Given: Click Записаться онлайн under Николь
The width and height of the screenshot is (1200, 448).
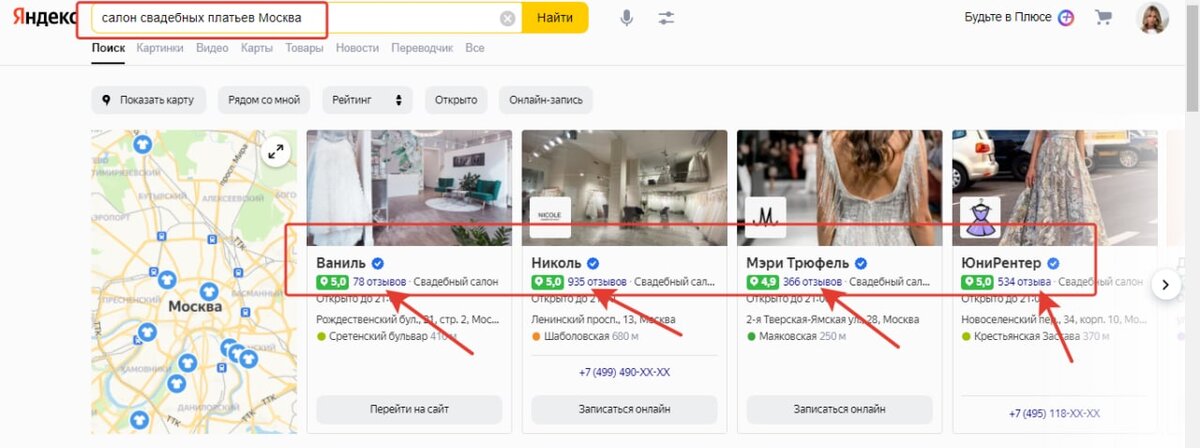Looking at the screenshot, I should [624, 409].
